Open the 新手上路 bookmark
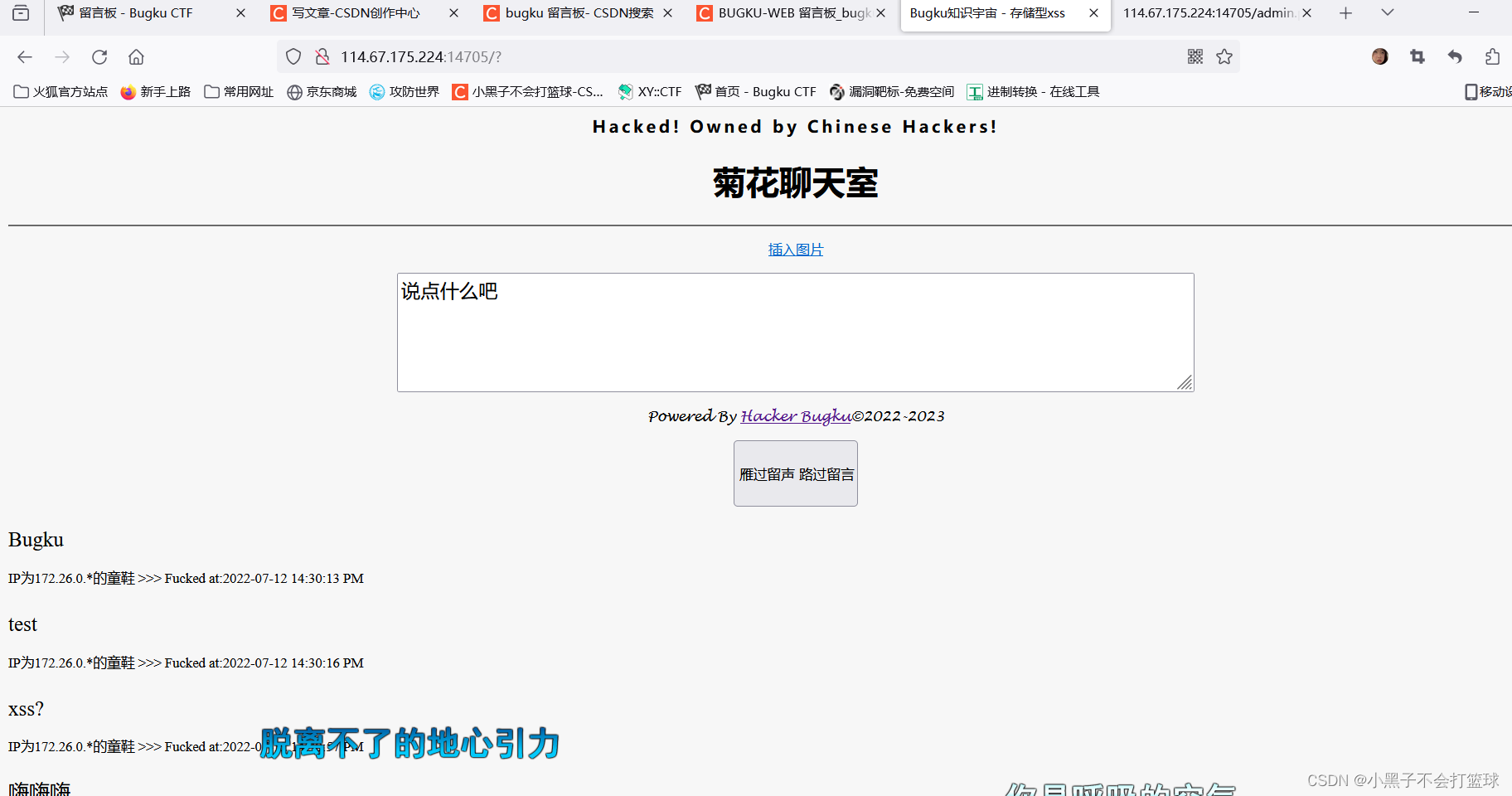This screenshot has width=1512, height=796. click(x=156, y=92)
